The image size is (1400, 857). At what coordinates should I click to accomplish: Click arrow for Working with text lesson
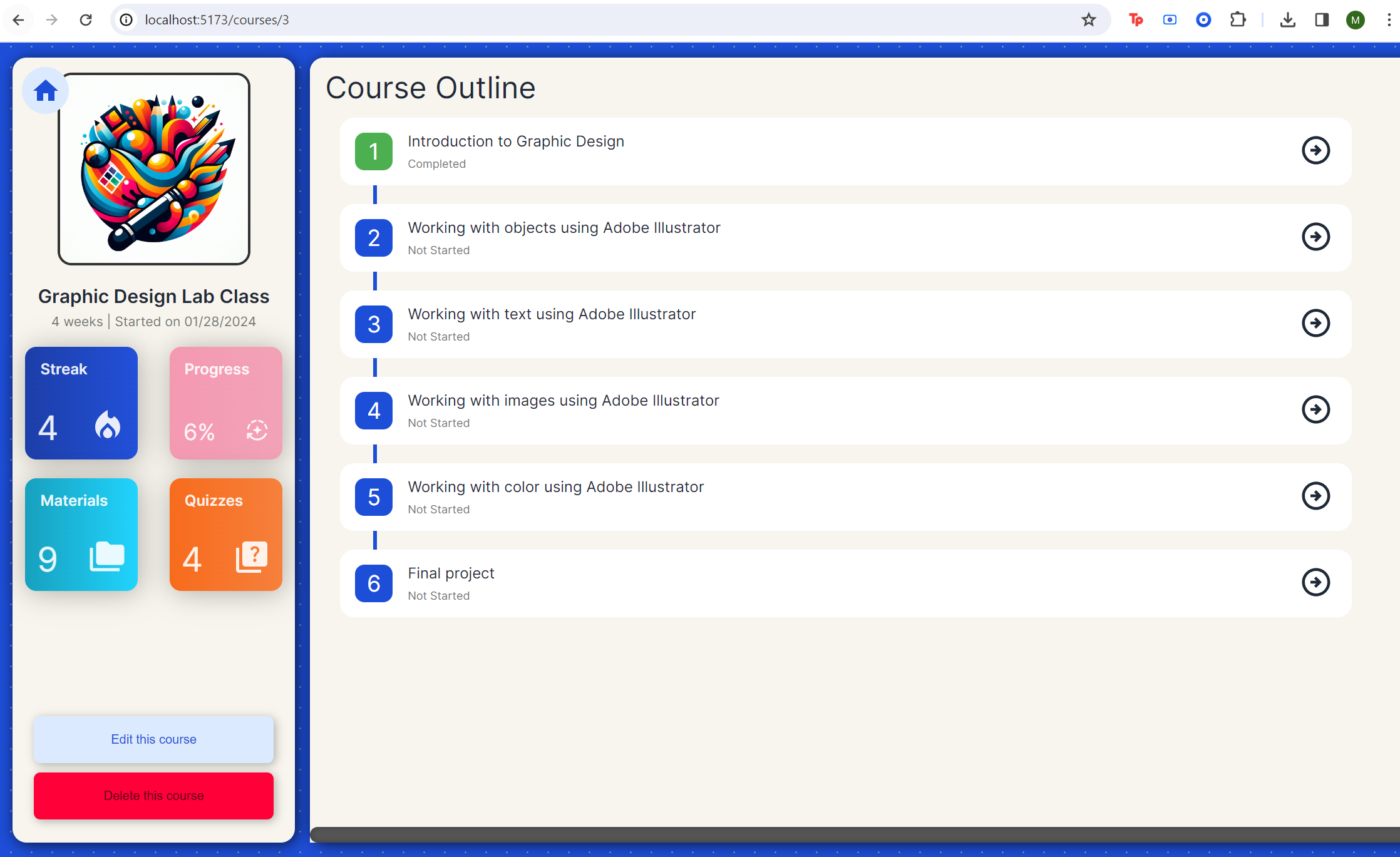[1315, 323]
